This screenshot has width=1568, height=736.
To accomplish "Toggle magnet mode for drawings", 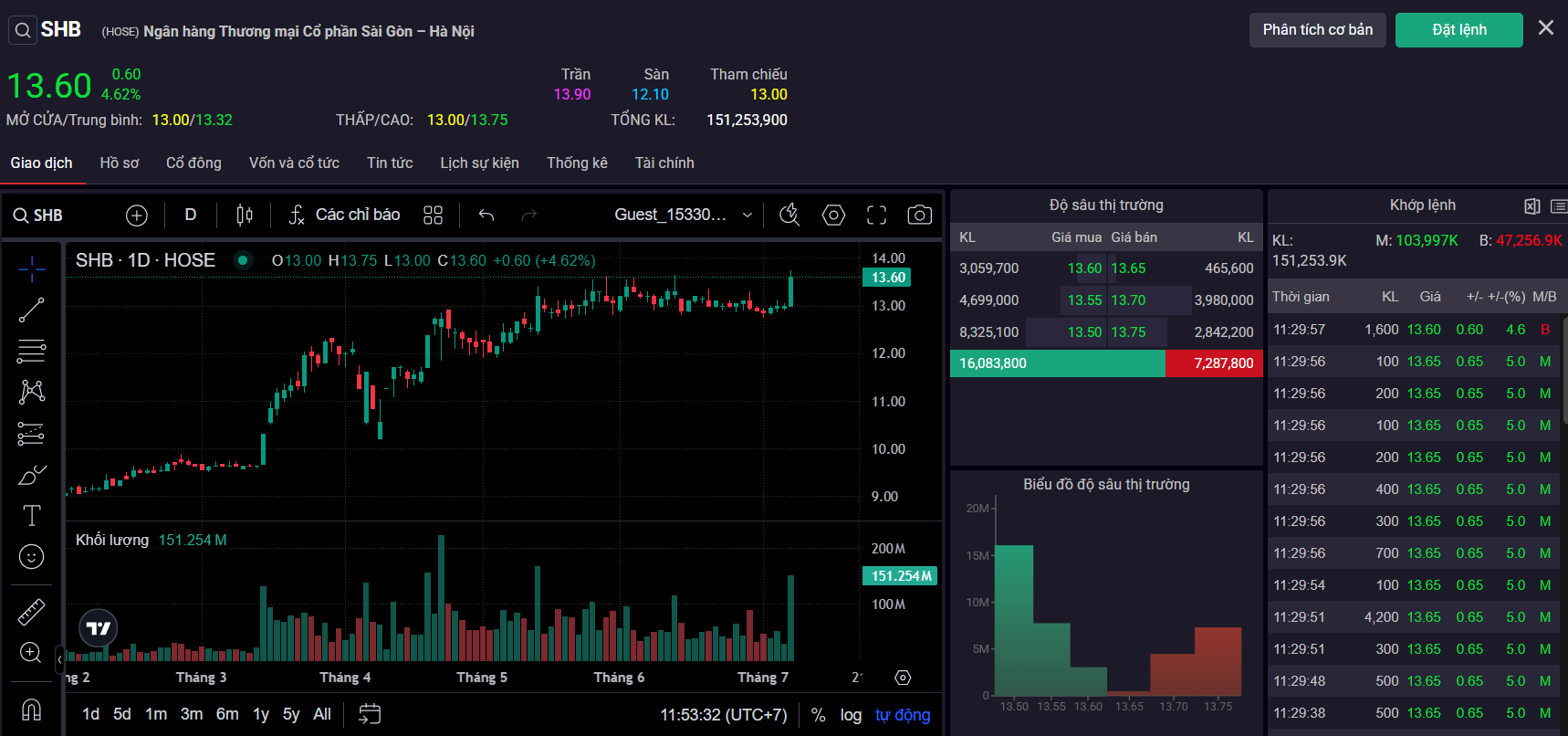I will (32, 710).
